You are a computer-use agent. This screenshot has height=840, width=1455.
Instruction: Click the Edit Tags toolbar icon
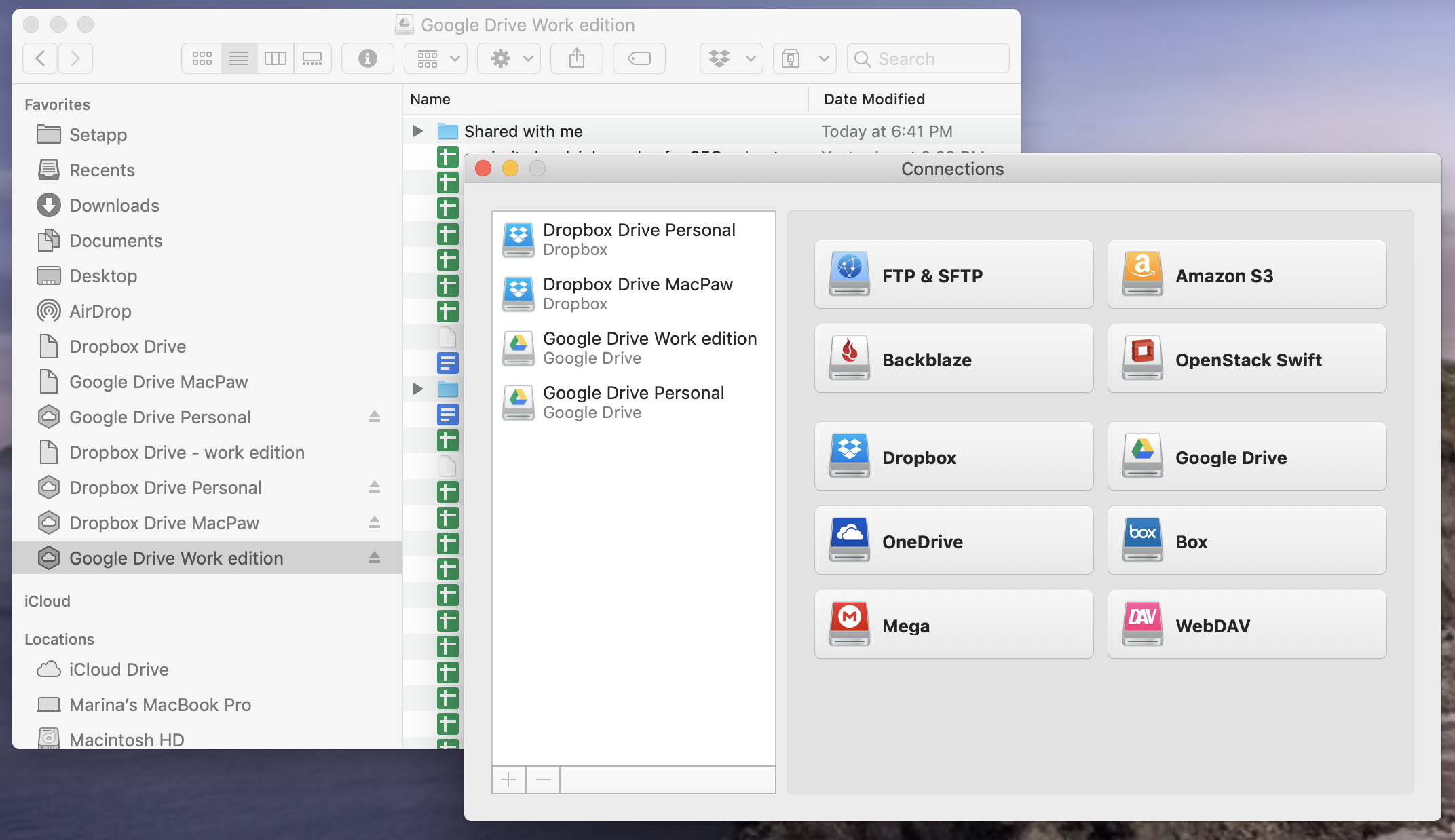click(x=639, y=58)
